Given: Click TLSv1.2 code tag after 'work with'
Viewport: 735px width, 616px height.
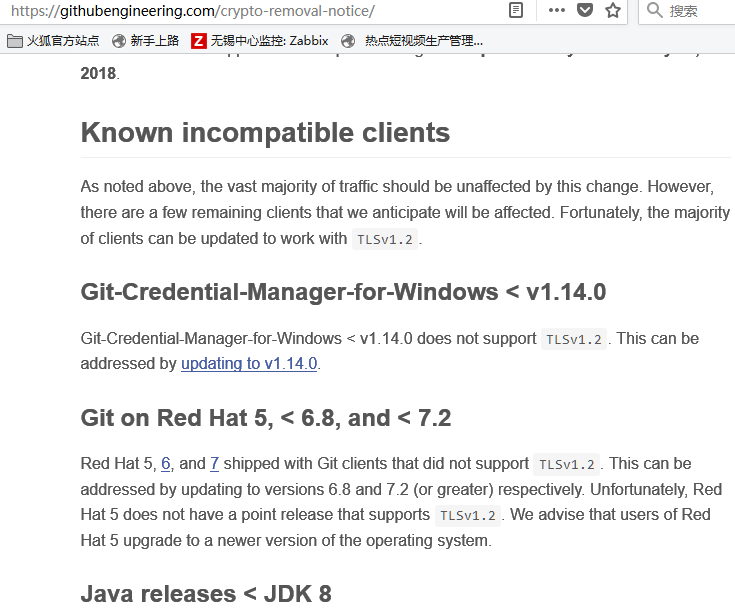Looking at the screenshot, I should pos(385,240).
